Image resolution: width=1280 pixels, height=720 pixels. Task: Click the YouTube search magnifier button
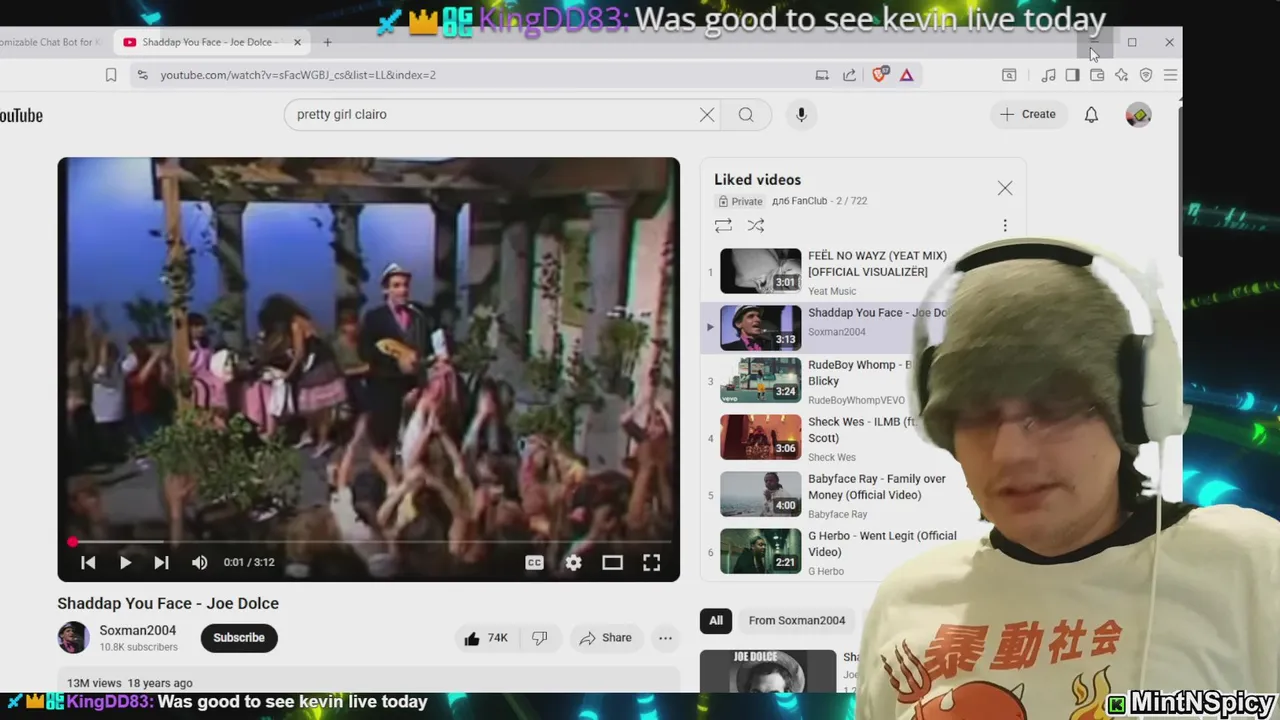(746, 114)
